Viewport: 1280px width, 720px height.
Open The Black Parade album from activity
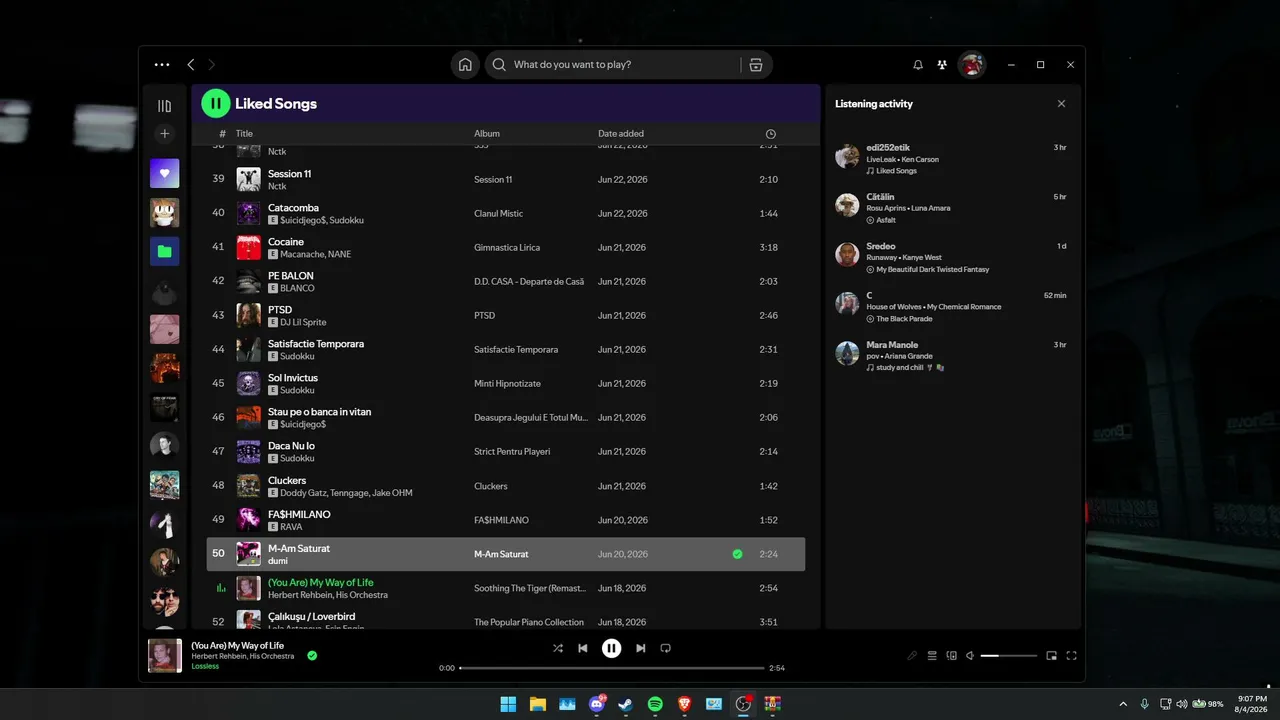(x=904, y=319)
